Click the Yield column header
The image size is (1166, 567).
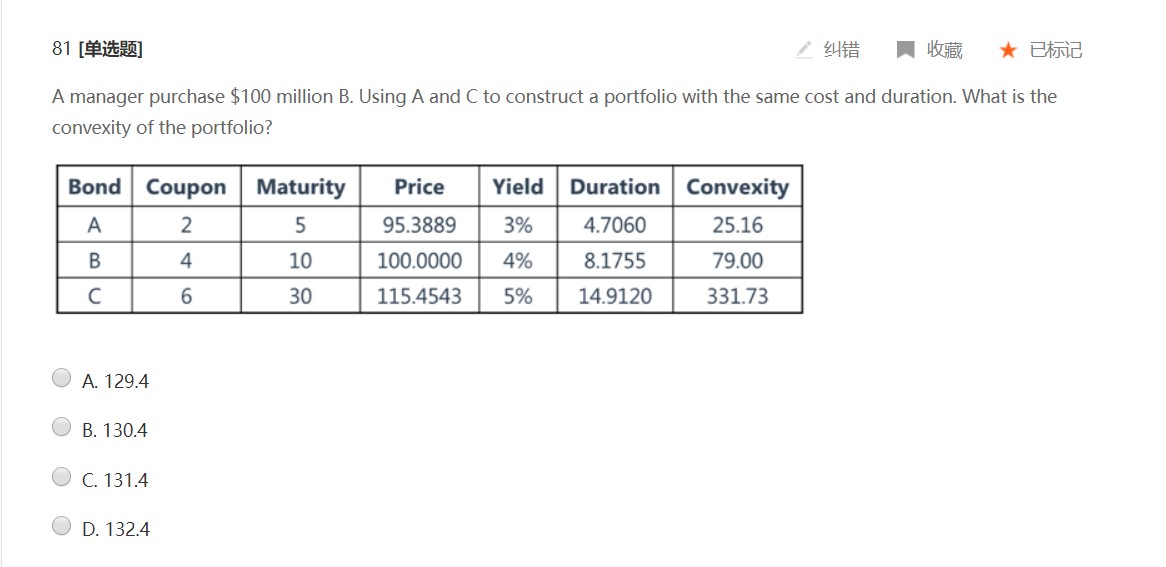pos(517,187)
